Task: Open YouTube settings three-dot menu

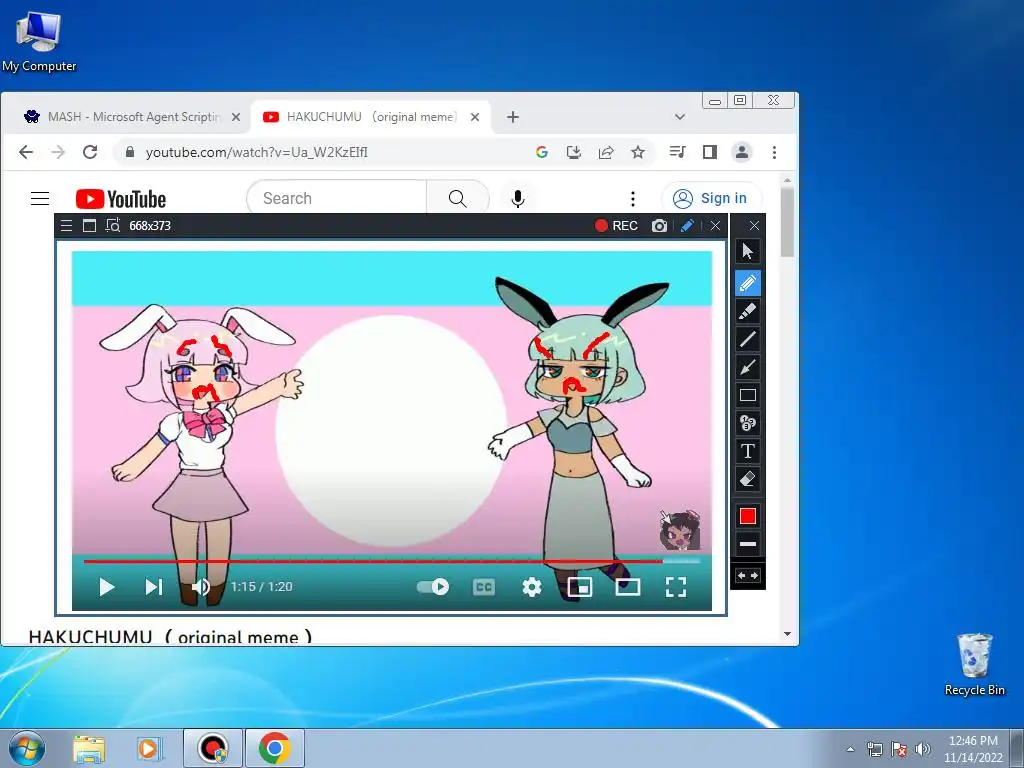Action: coord(632,199)
